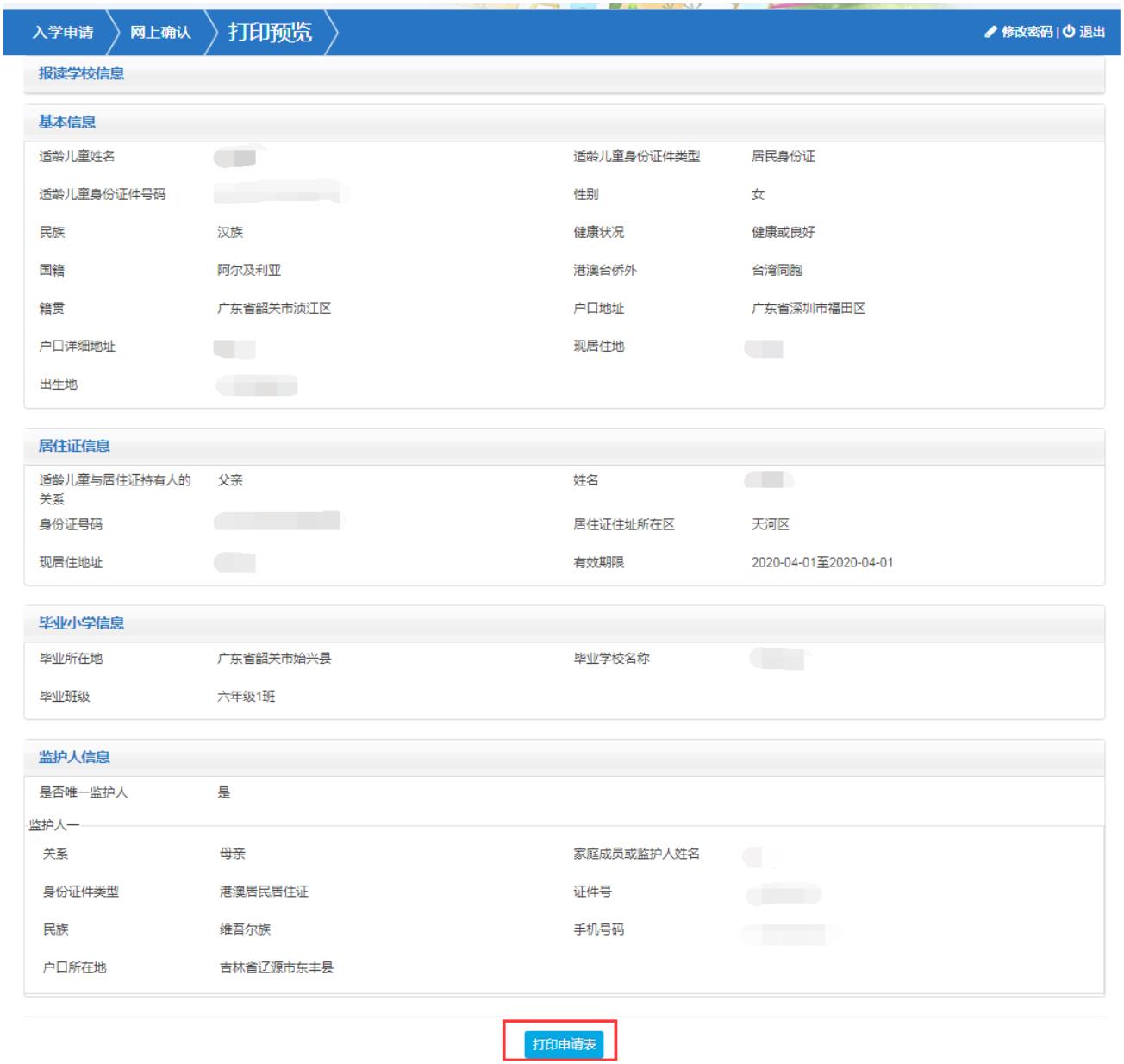Click the power icon beside 退出

coord(1069,32)
